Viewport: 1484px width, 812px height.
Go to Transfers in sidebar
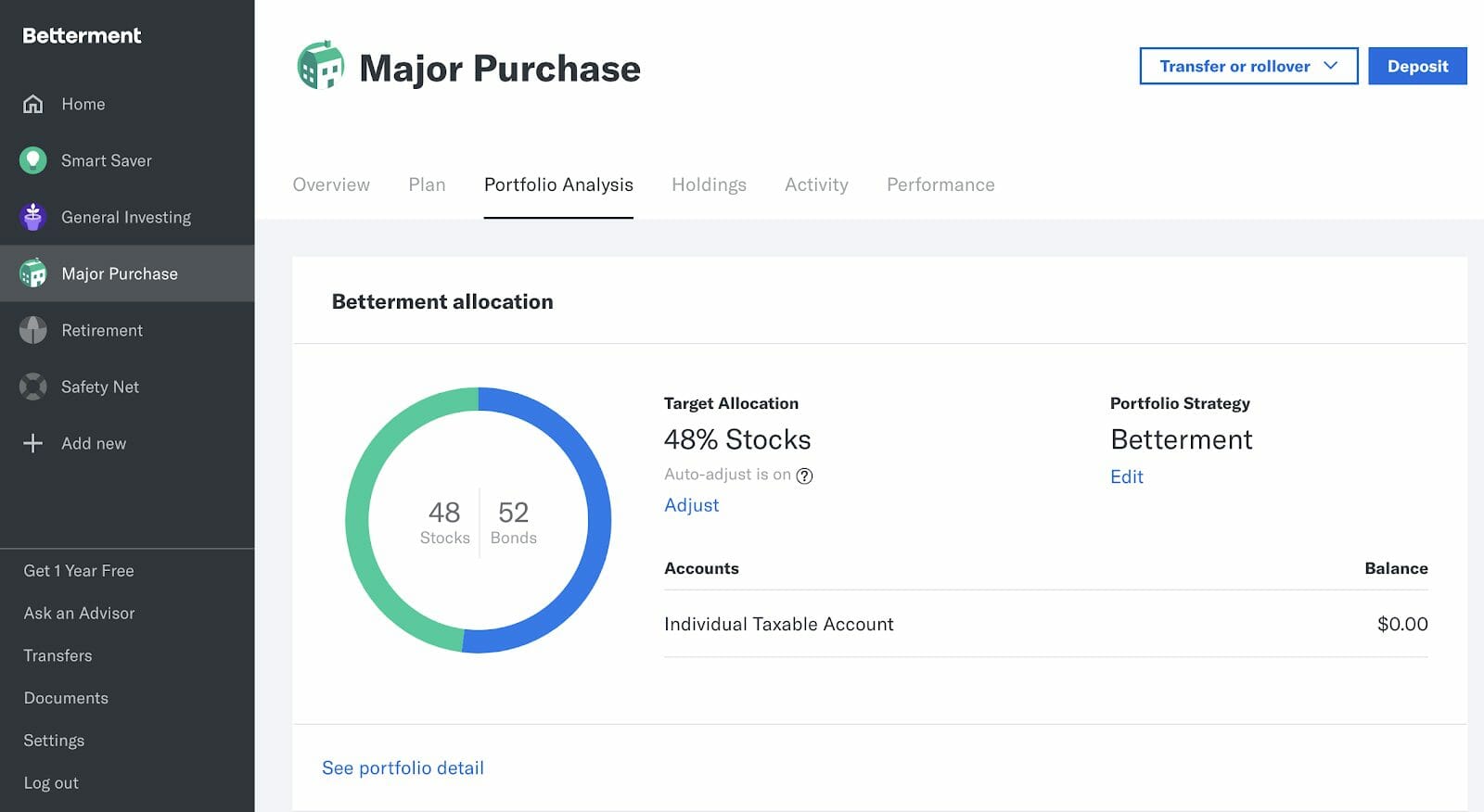click(x=58, y=655)
